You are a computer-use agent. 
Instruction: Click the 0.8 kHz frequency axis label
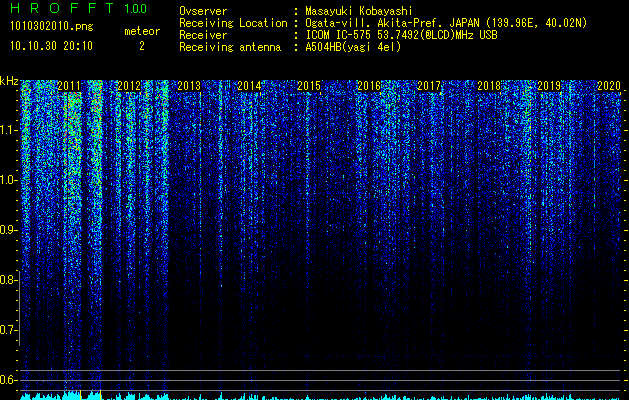click(x=8, y=280)
